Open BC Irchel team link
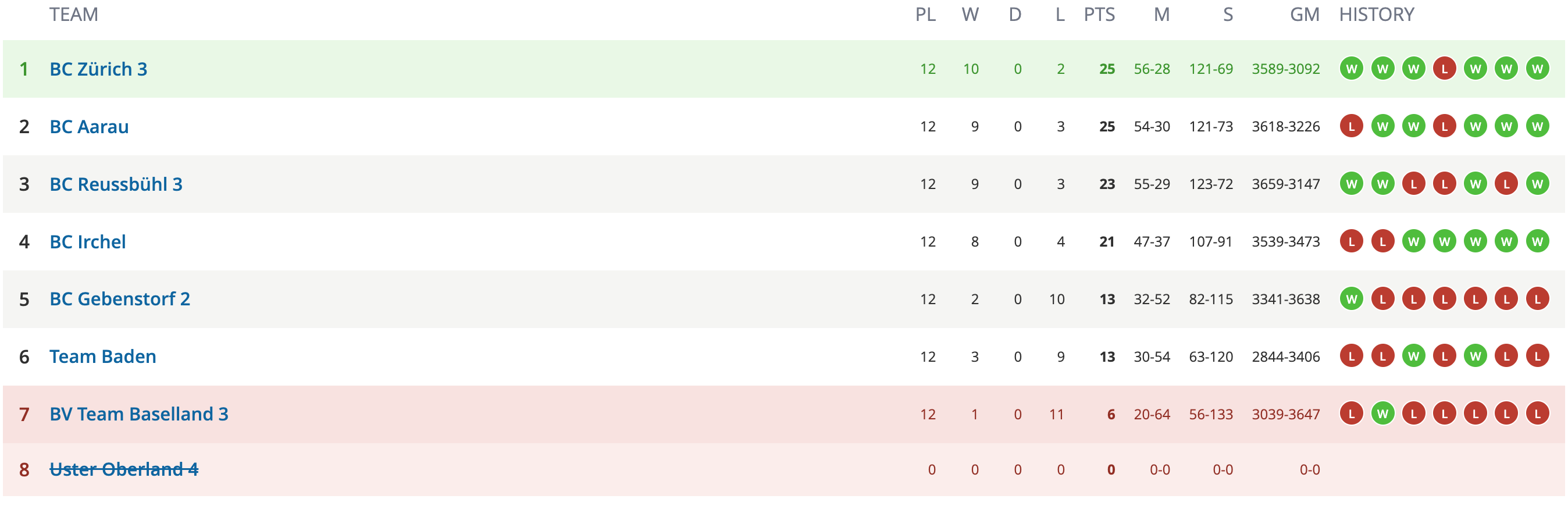The width and height of the screenshot is (1568, 506). click(88, 242)
